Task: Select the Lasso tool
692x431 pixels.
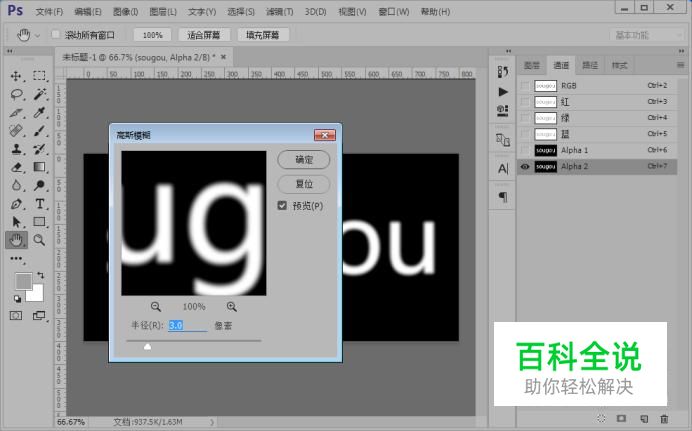Action: (16, 94)
